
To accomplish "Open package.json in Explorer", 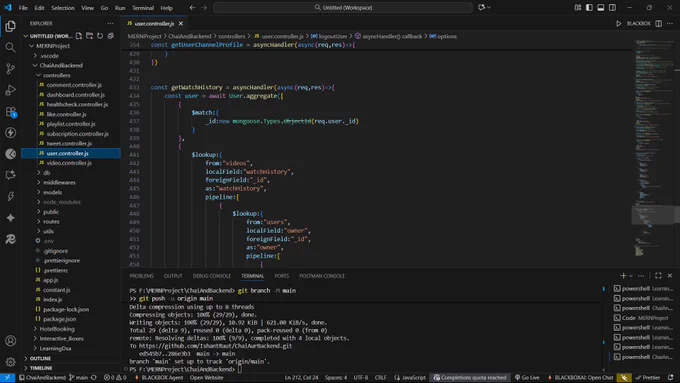I will [59, 319].
